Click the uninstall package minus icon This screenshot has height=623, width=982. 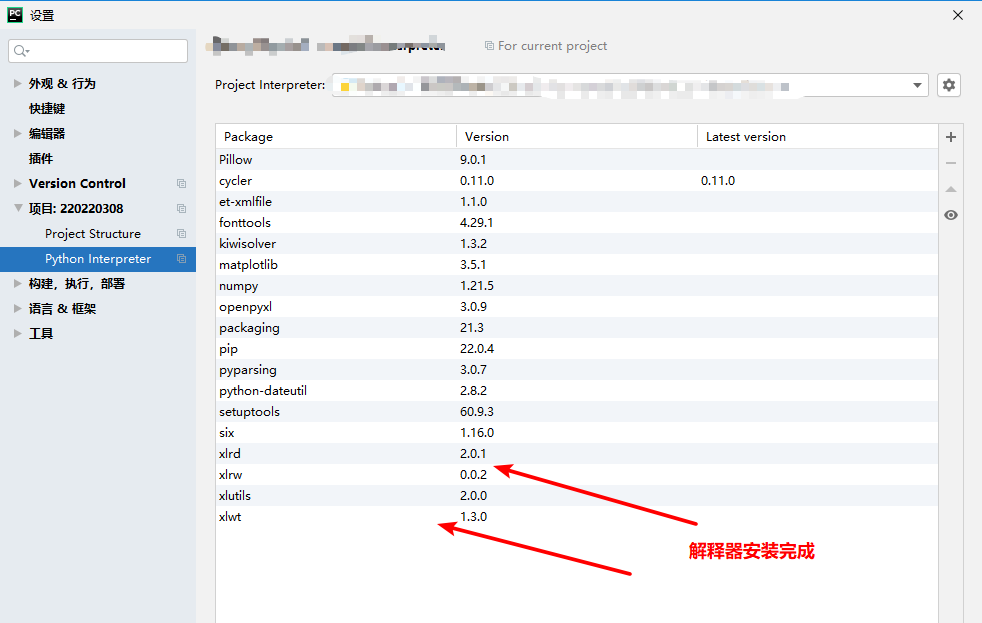(950, 162)
